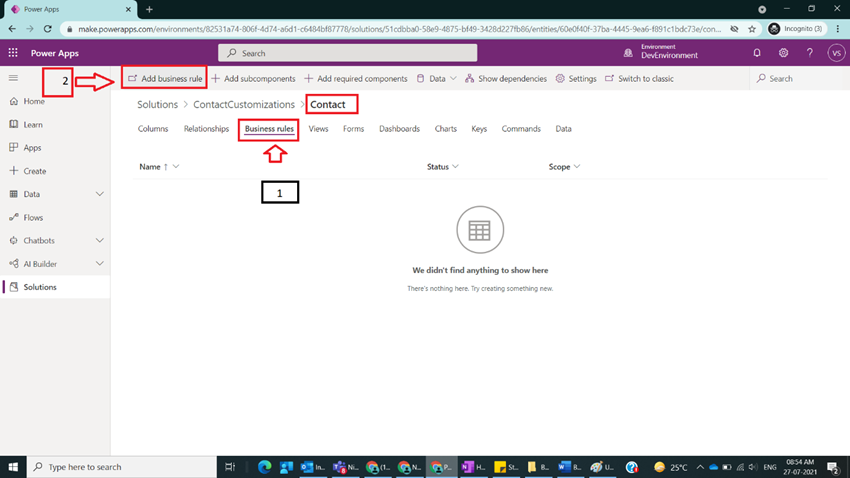Image resolution: width=850 pixels, height=478 pixels.
Task: Expand the AI Builder sidebar chevron
Action: [x=100, y=264]
